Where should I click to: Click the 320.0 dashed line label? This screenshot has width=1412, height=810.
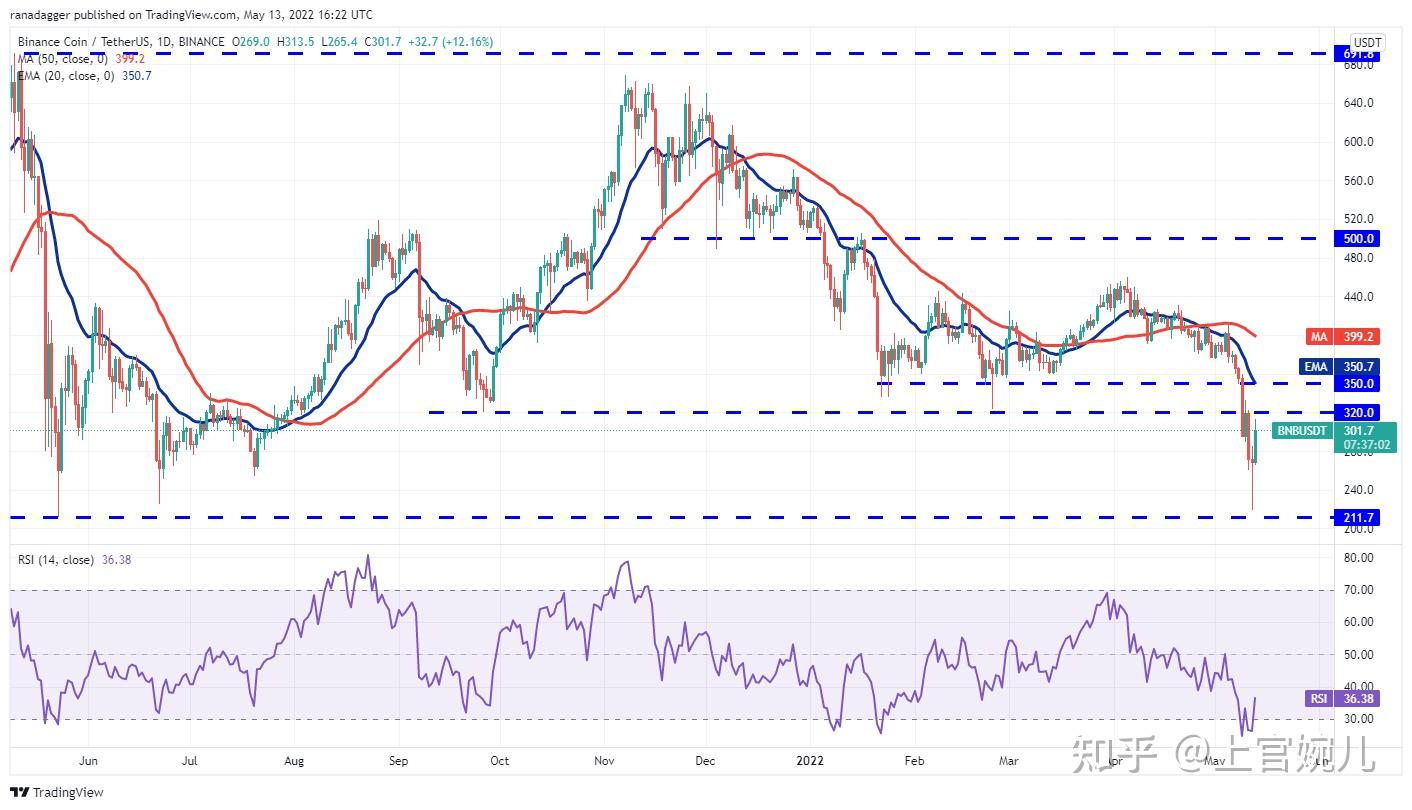click(1359, 412)
